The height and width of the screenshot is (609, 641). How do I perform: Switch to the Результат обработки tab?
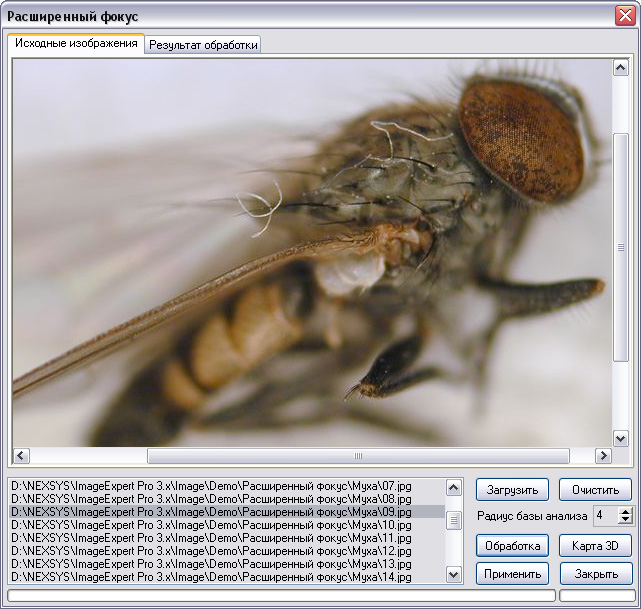pyautogui.click(x=203, y=45)
